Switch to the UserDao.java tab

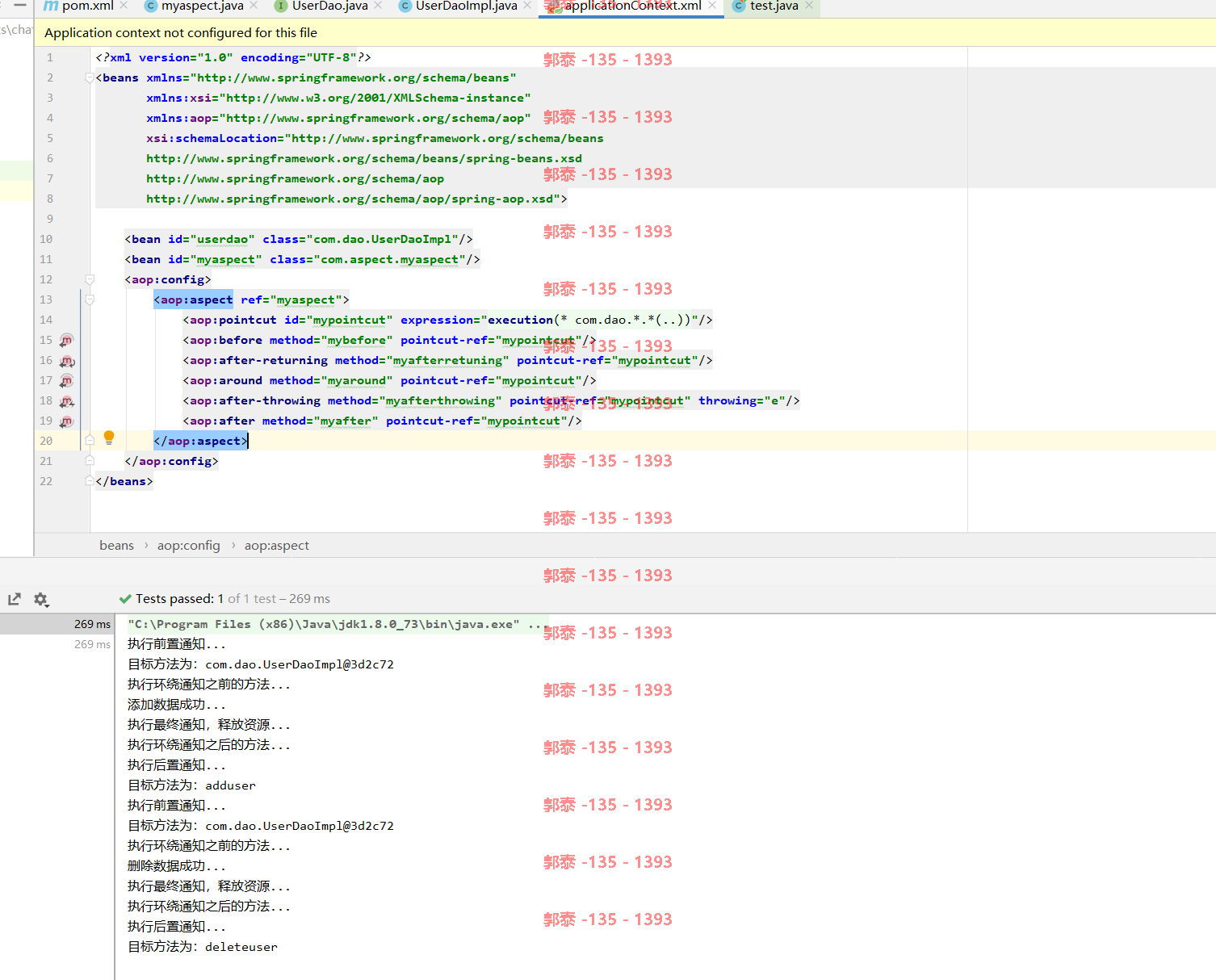click(321, 6)
